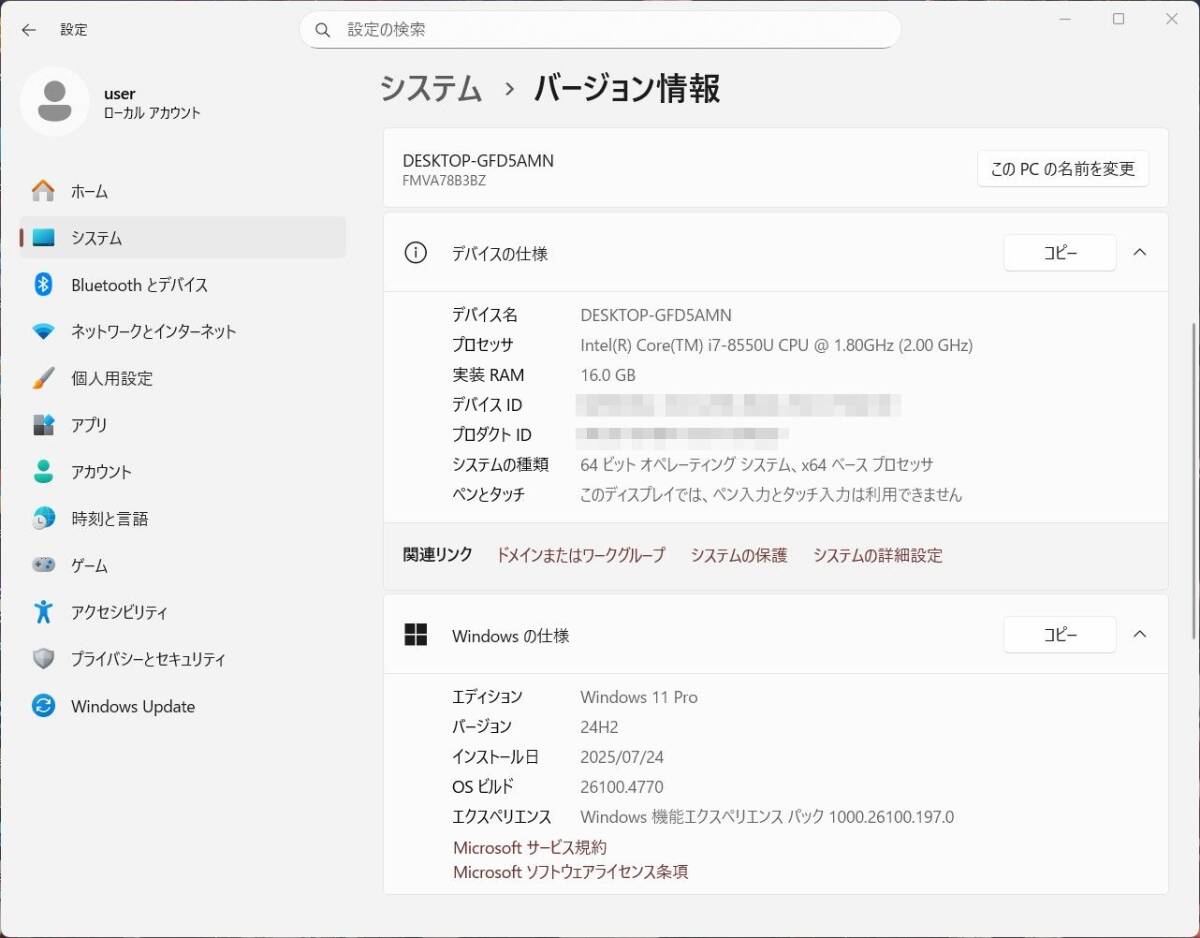Click the Home house icon
Viewport: 1200px width, 938px height.
tap(43, 191)
